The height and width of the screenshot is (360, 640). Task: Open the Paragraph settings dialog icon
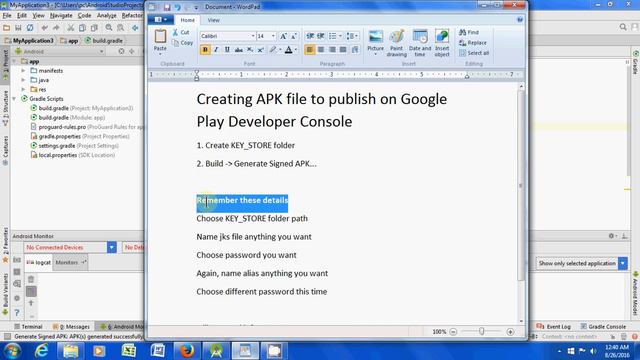(355, 50)
